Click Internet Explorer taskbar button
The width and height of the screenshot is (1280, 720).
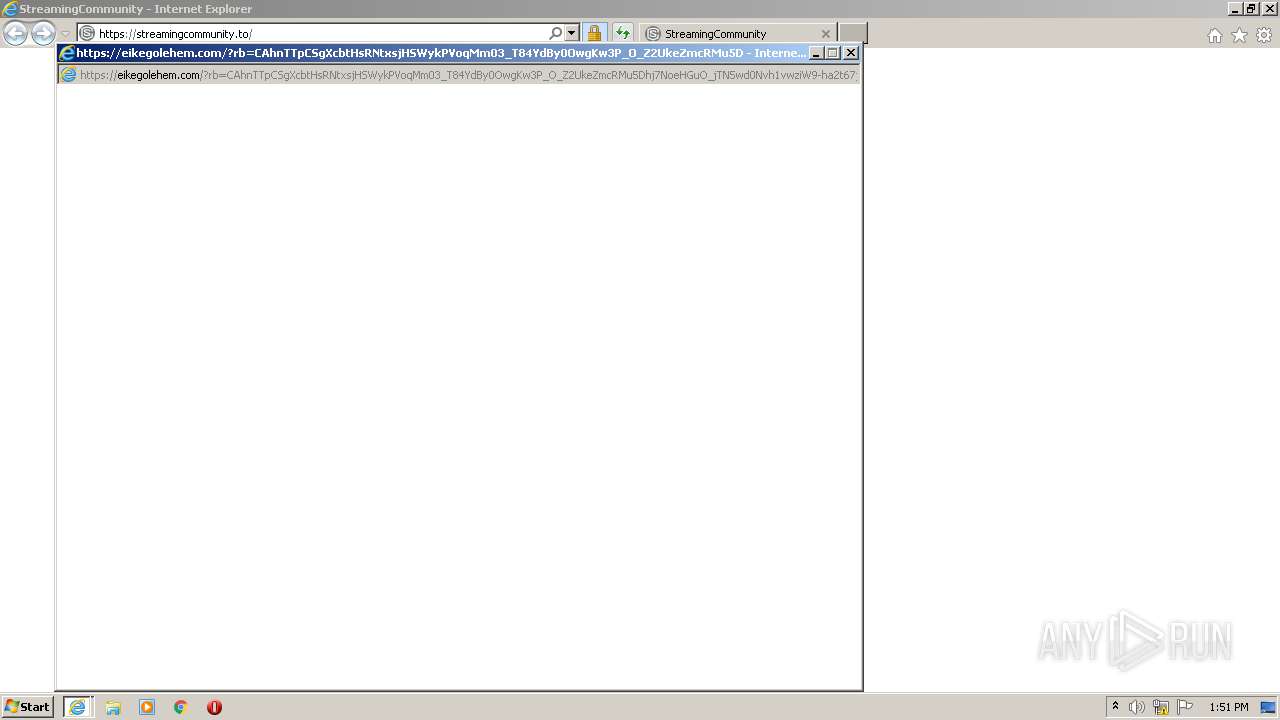pos(78,707)
